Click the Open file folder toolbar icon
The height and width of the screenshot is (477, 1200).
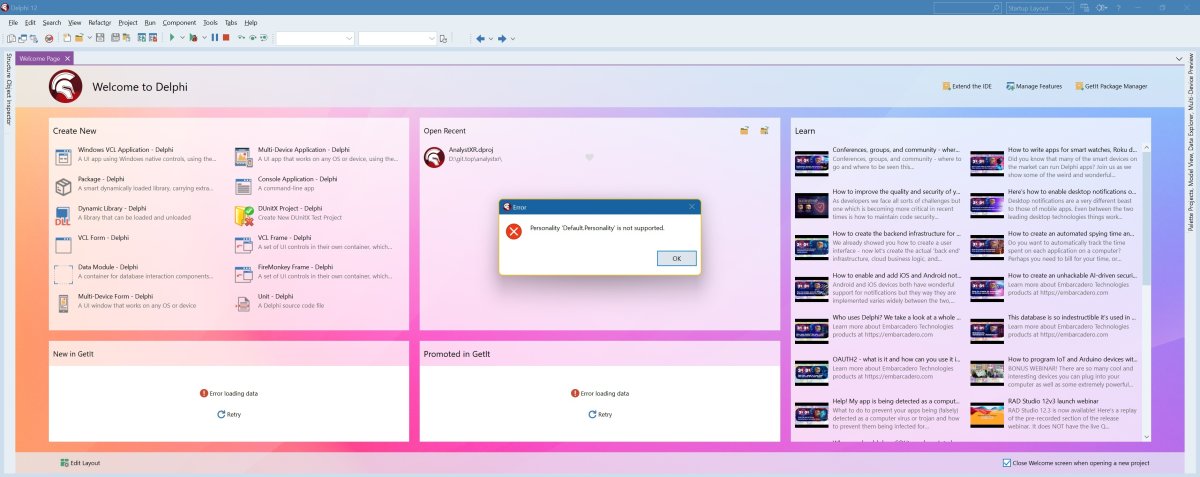point(78,38)
